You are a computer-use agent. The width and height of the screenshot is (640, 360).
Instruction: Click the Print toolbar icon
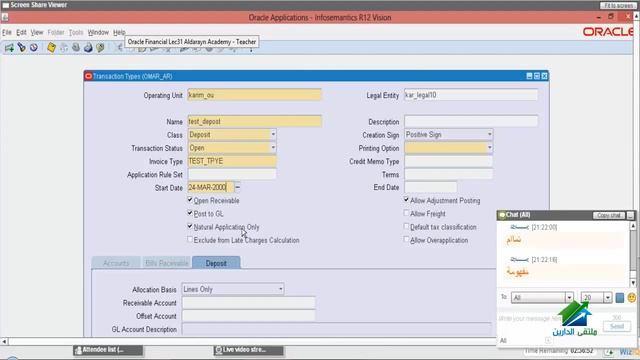point(88,48)
